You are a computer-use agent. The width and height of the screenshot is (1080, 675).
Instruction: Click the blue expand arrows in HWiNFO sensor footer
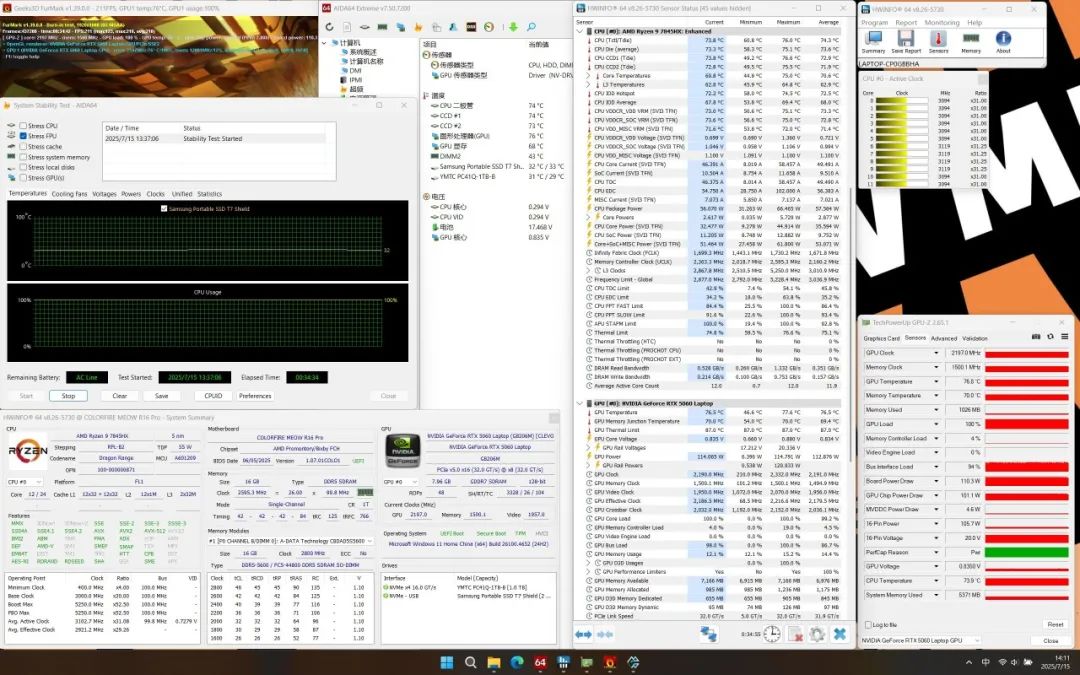[583, 634]
